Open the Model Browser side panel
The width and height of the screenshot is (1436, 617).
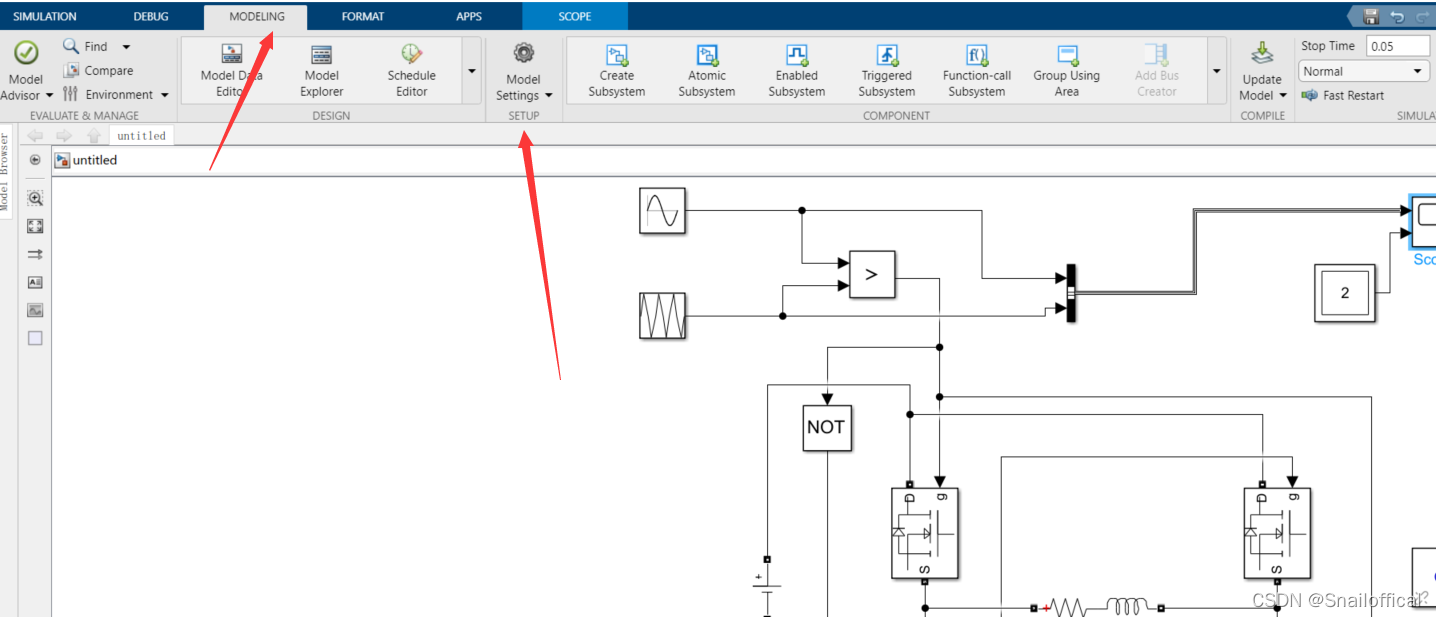[x=6, y=170]
